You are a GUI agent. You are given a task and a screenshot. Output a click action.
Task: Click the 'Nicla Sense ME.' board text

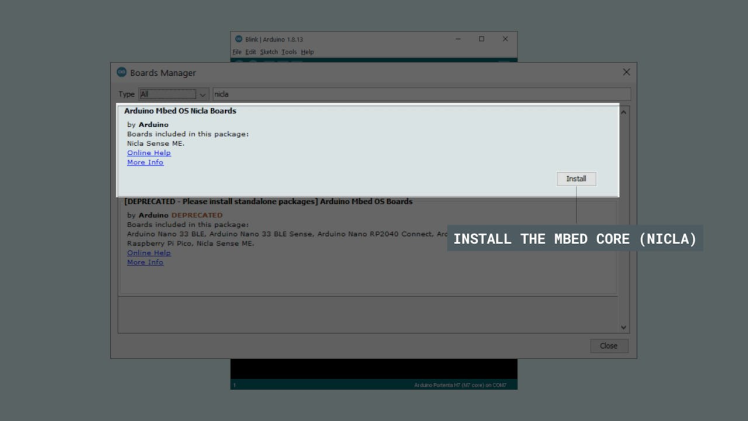coord(156,143)
